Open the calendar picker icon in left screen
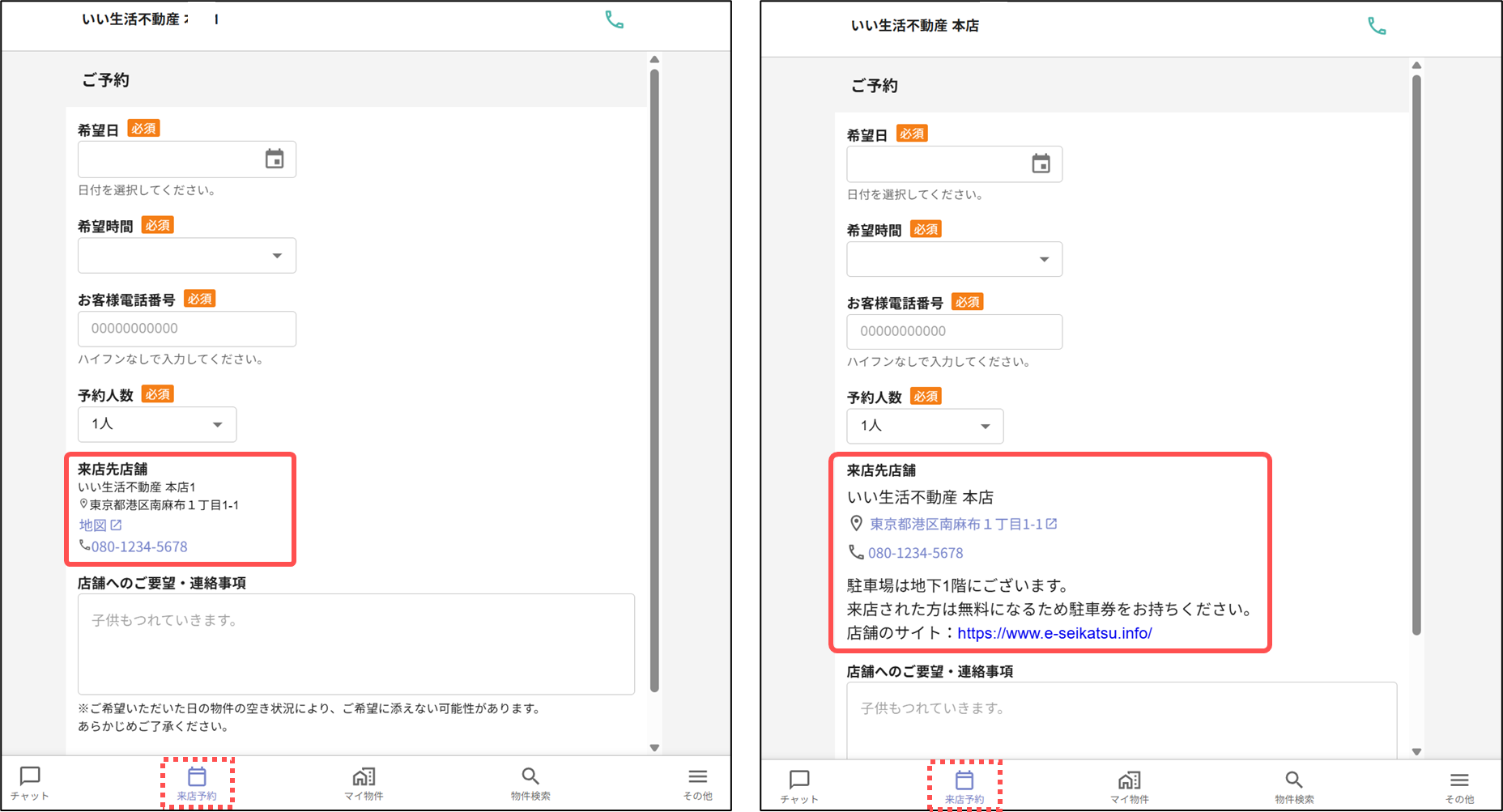Image resolution: width=1503 pixels, height=812 pixels. click(275, 159)
